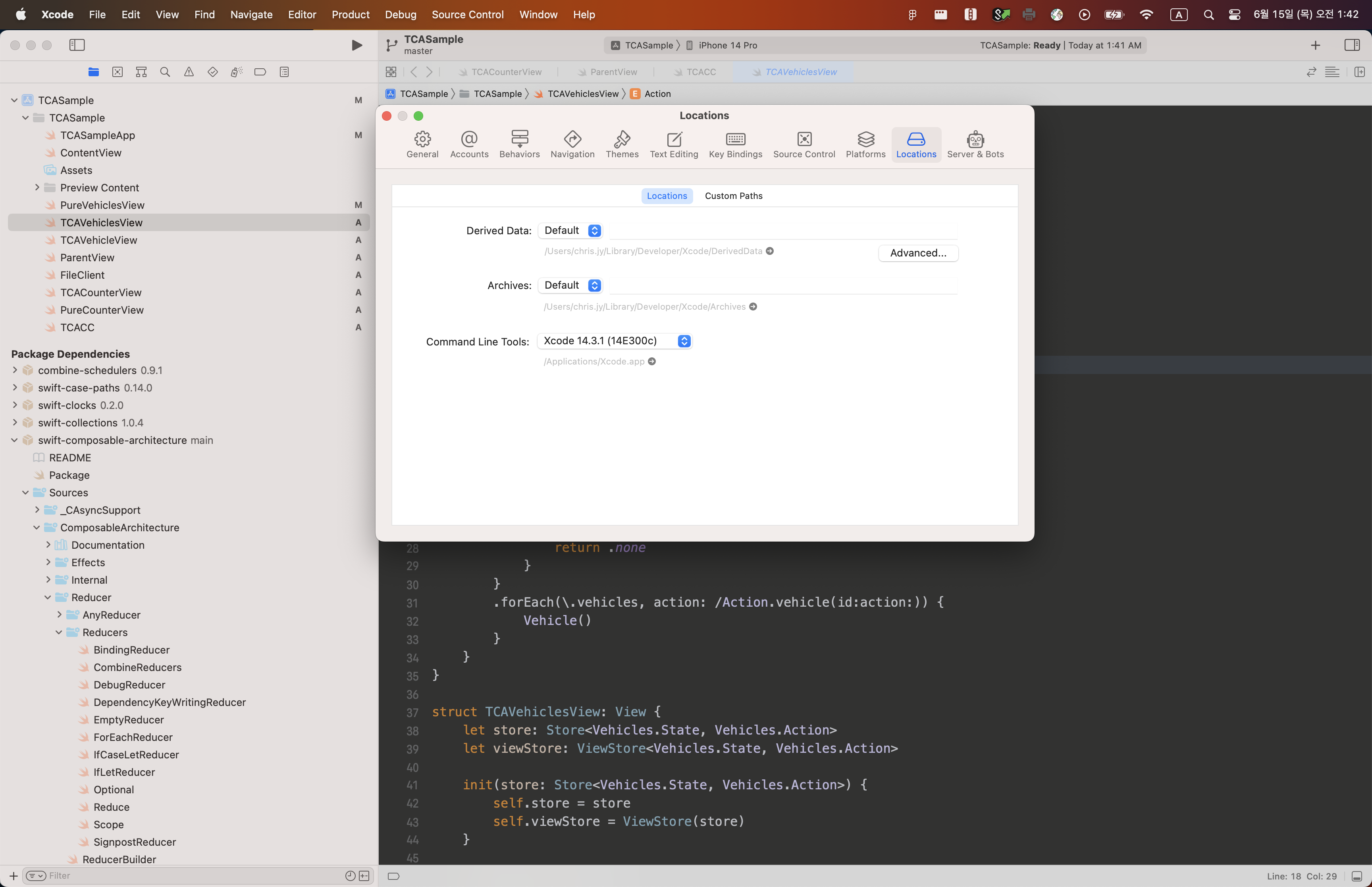Expand the Preview Content folder
Screen dimensions: 1372x887
[x=37, y=188]
